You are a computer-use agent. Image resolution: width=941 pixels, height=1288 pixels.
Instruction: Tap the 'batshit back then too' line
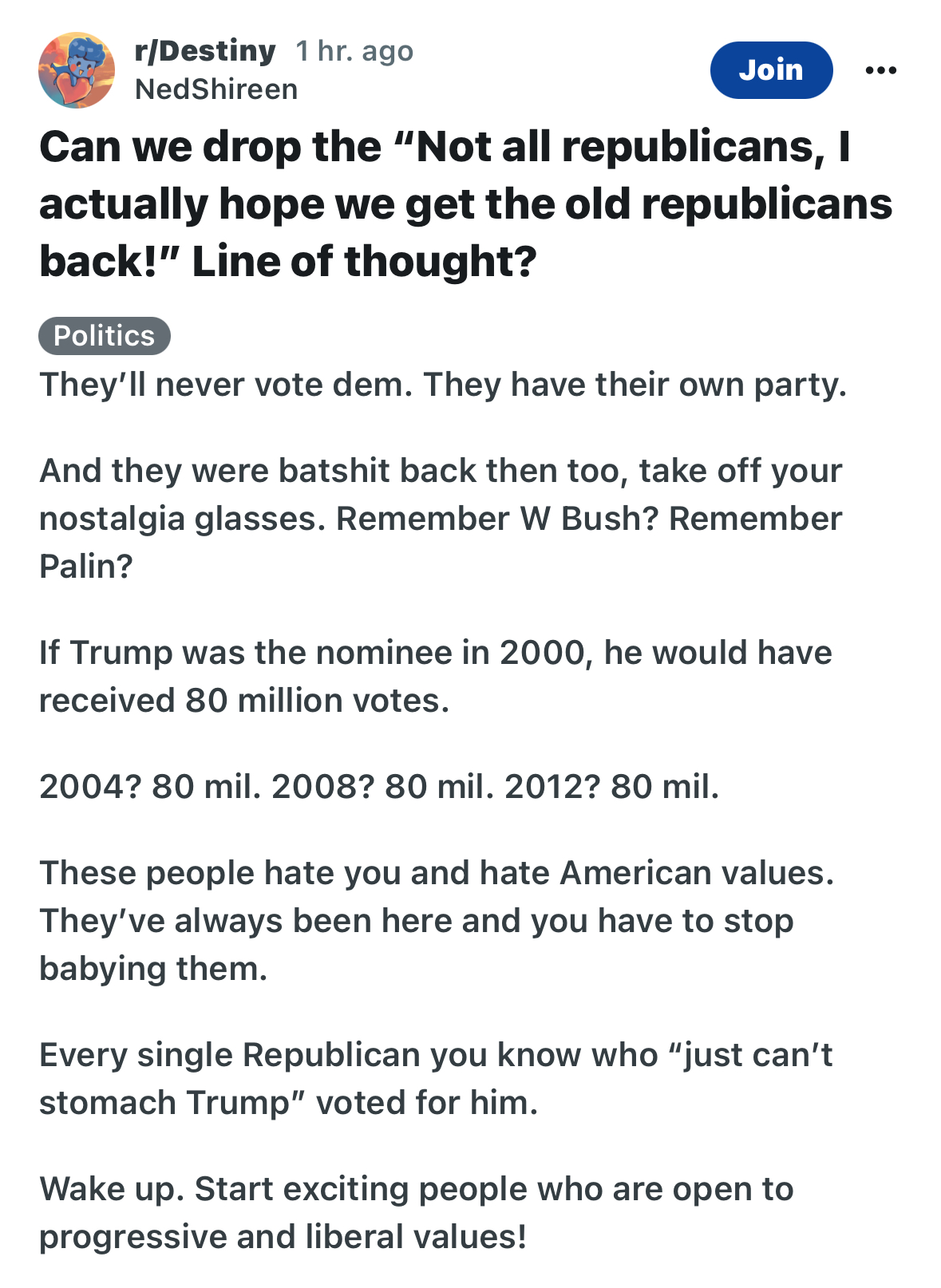coord(441,471)
